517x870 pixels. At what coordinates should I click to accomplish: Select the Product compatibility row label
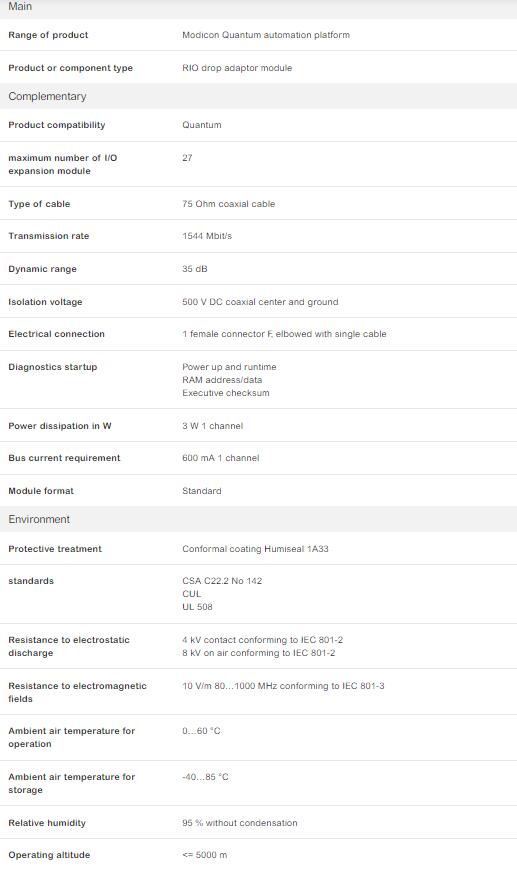(57, 125)
